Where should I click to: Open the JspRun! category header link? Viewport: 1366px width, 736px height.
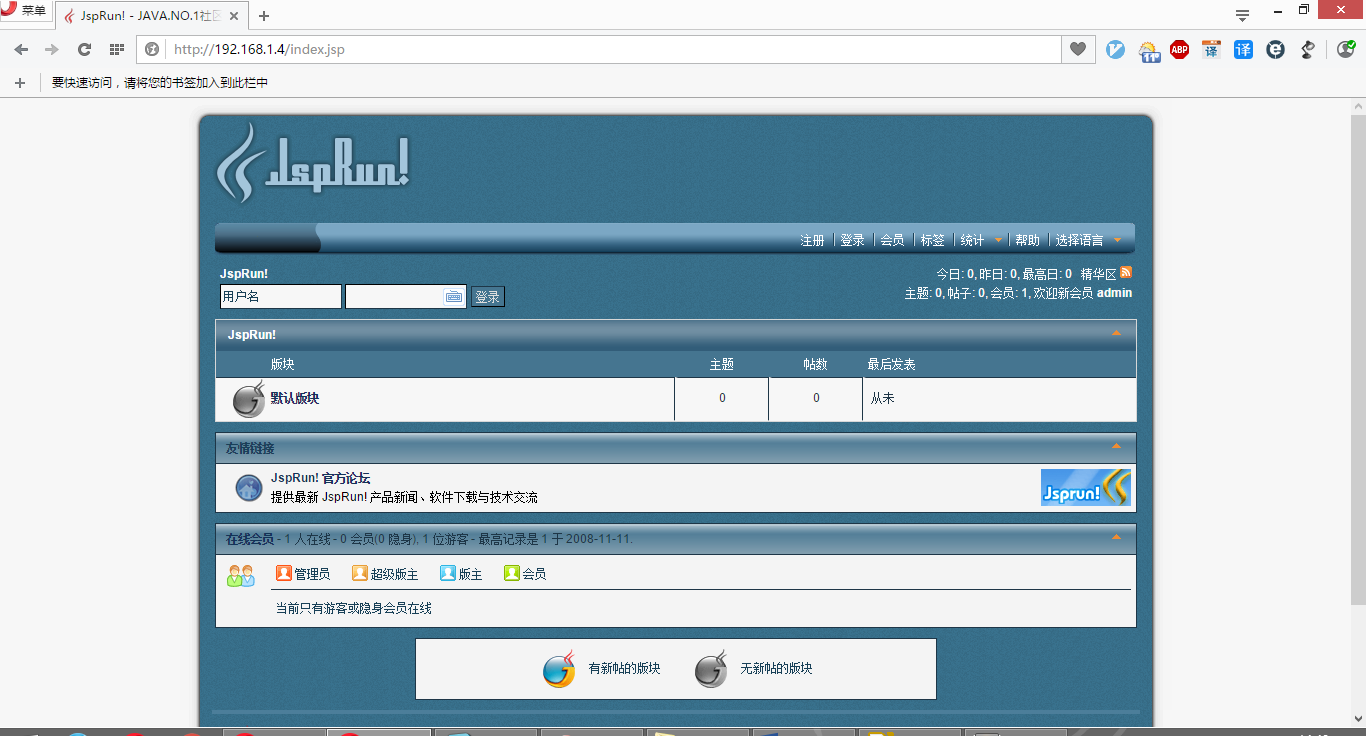point(252,334)
